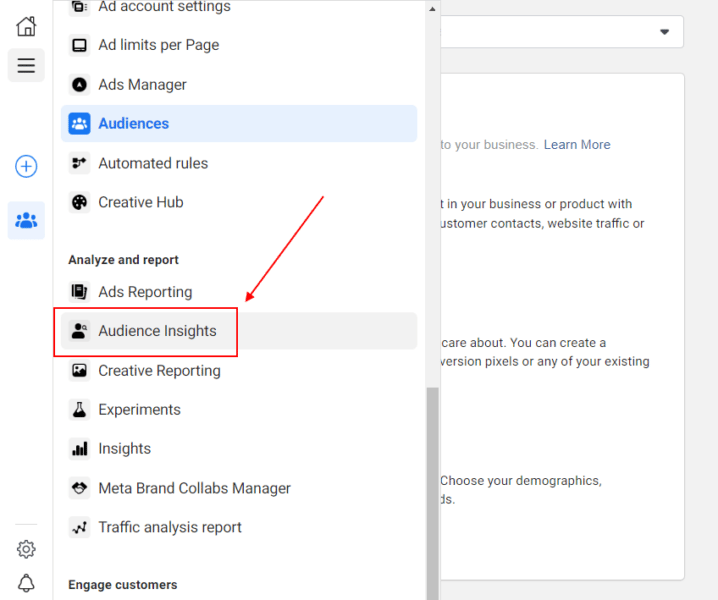Click the 'Analyze and report' section heading
This screenshot has width=718, height=600.
pos(124,260)
